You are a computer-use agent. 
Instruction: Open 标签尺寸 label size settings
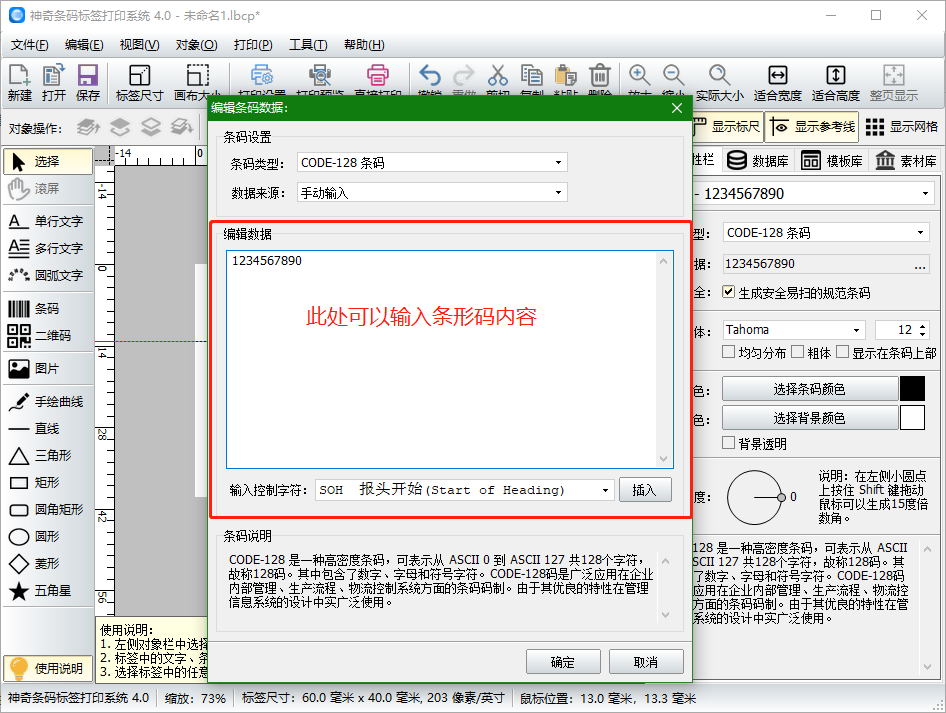pyautogui.click(x=139, y=81)
